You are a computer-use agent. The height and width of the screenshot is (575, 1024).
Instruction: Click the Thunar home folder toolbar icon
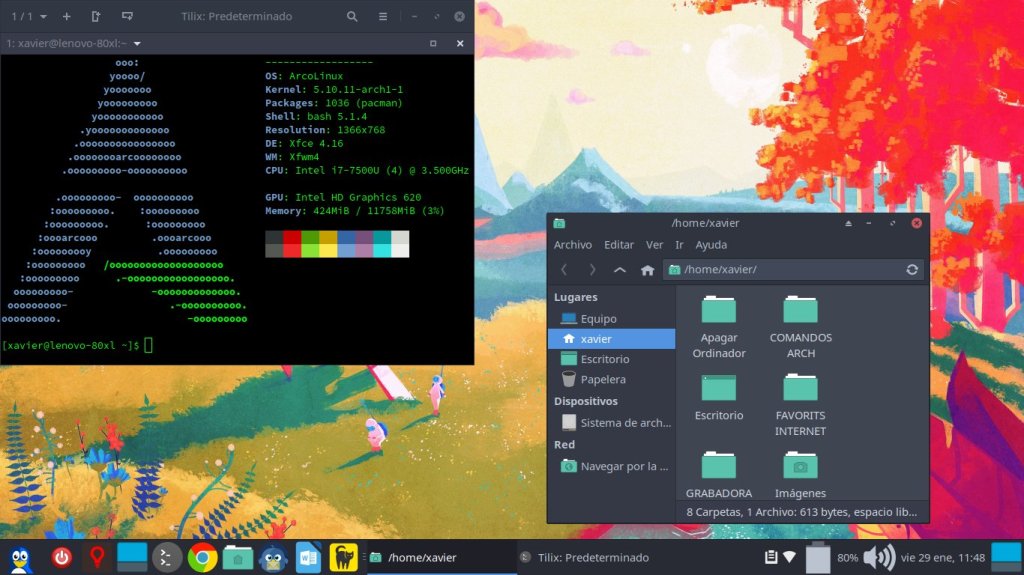(647, 270)
